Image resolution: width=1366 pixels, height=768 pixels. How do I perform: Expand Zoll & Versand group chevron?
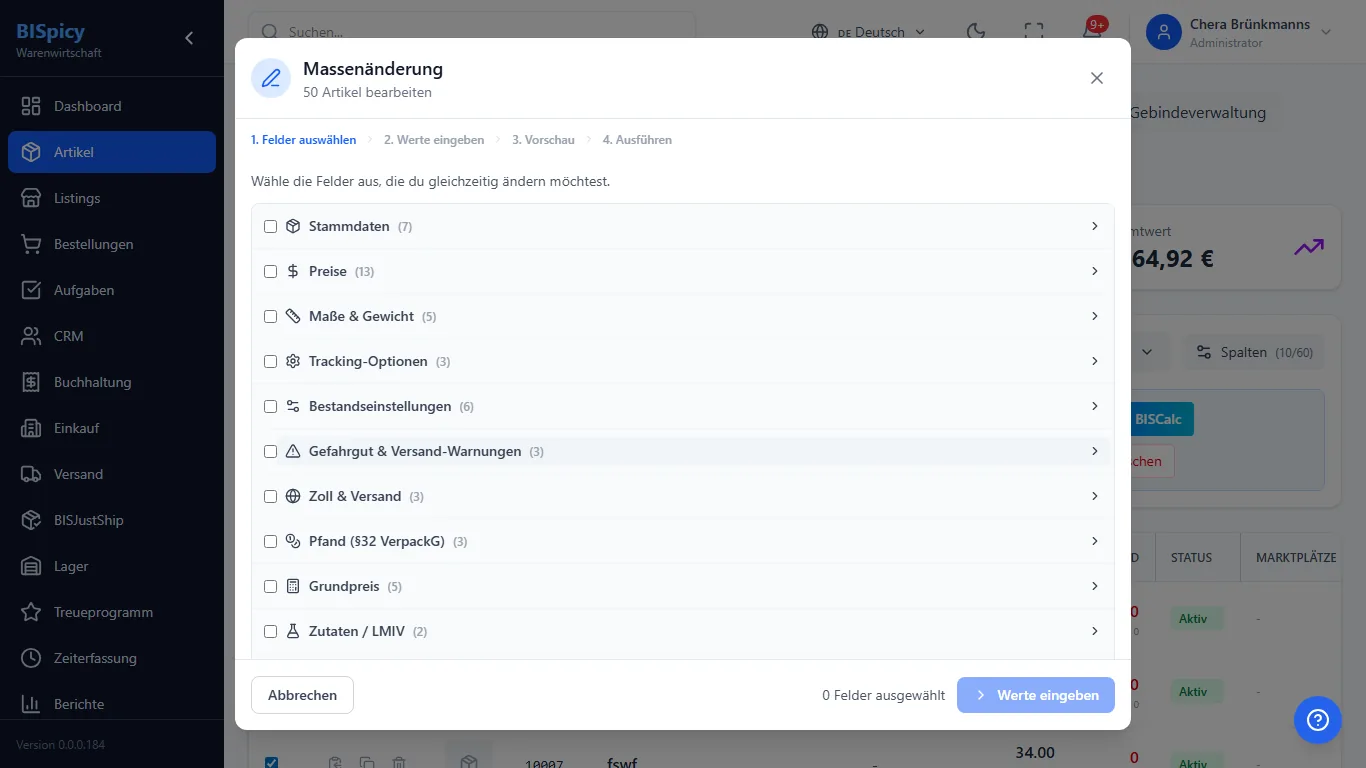pyautogui.click(x=1095, y=496)
